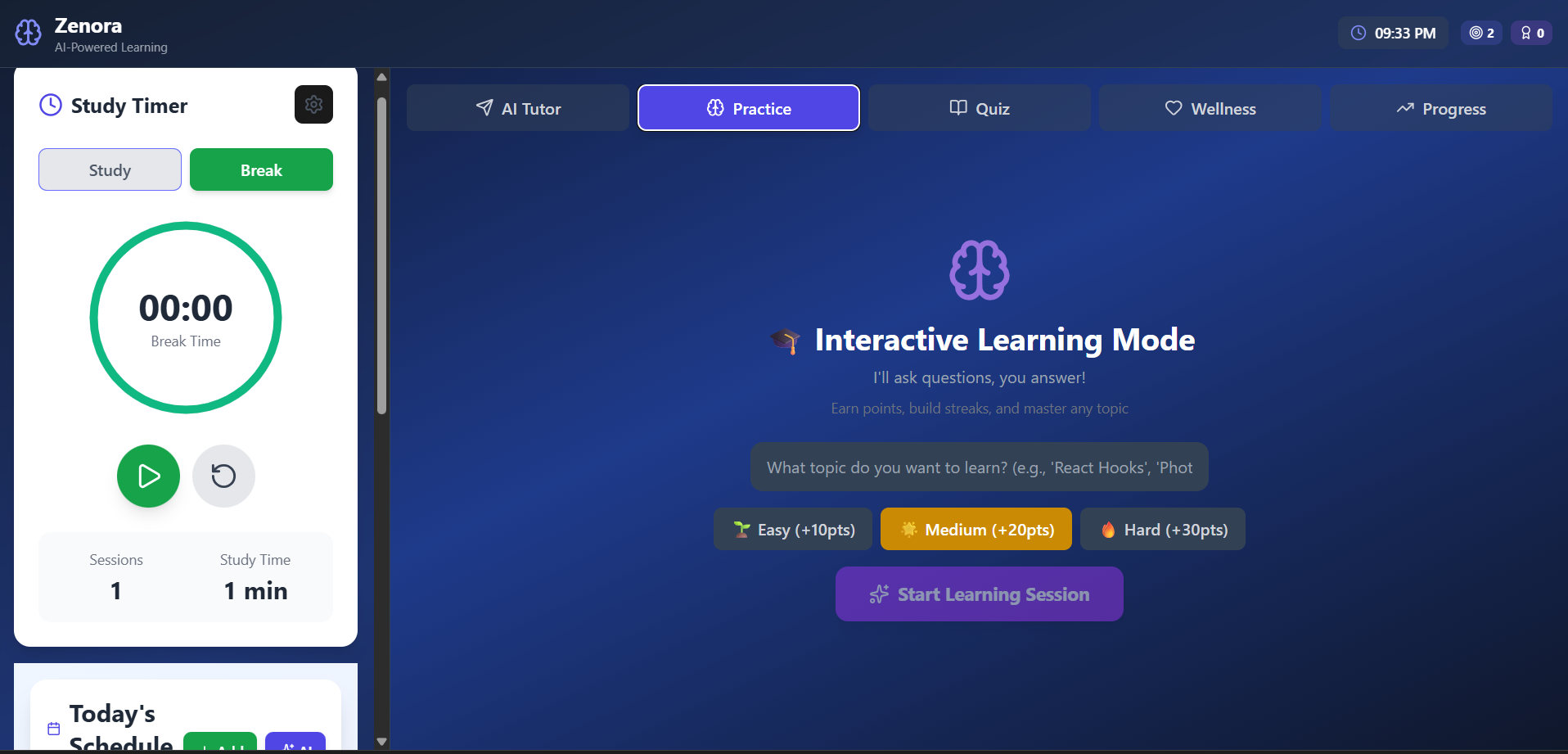Switch timer mode to Break

261,169
